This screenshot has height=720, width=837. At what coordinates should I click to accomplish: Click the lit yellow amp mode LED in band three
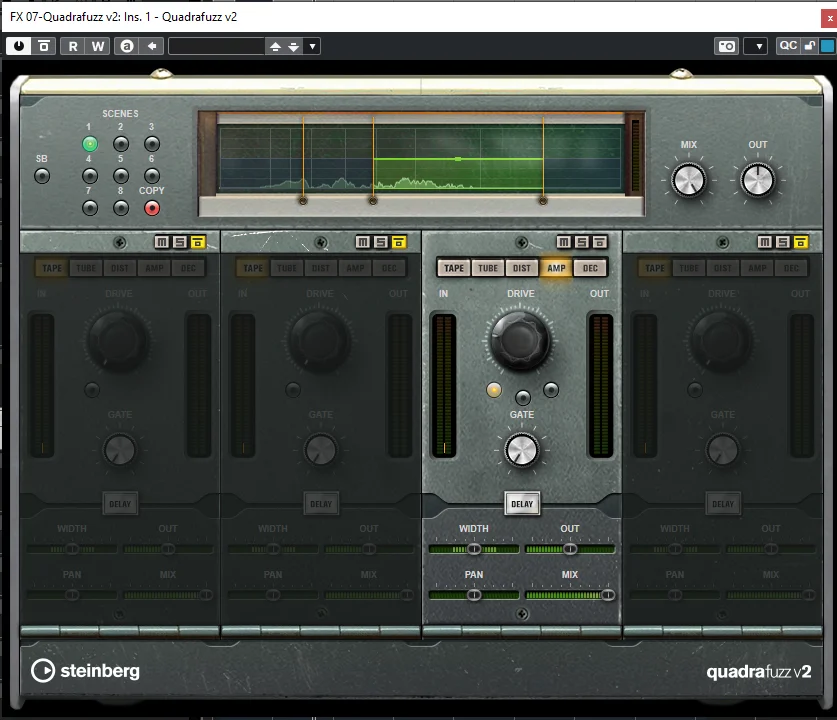[x=494, y=390]
